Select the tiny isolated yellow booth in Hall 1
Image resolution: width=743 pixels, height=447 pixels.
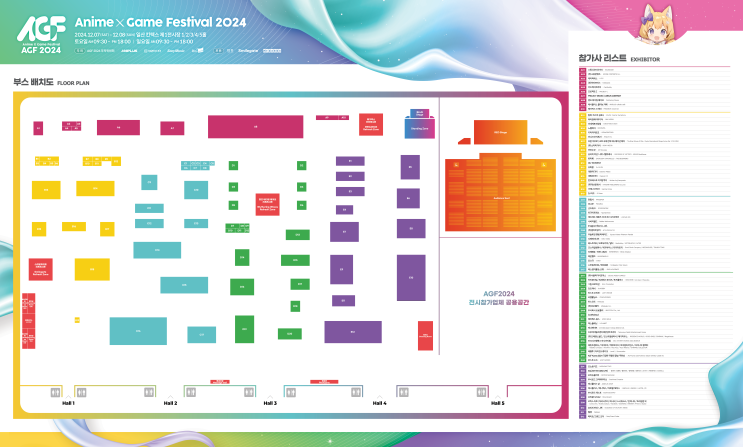pyautogui.click(x=77, y=320)
